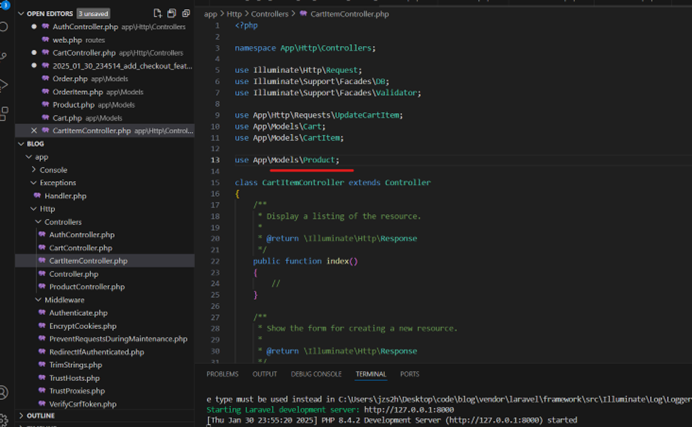
Task: Open the Source Control view
Action: (x=5, y=56)
